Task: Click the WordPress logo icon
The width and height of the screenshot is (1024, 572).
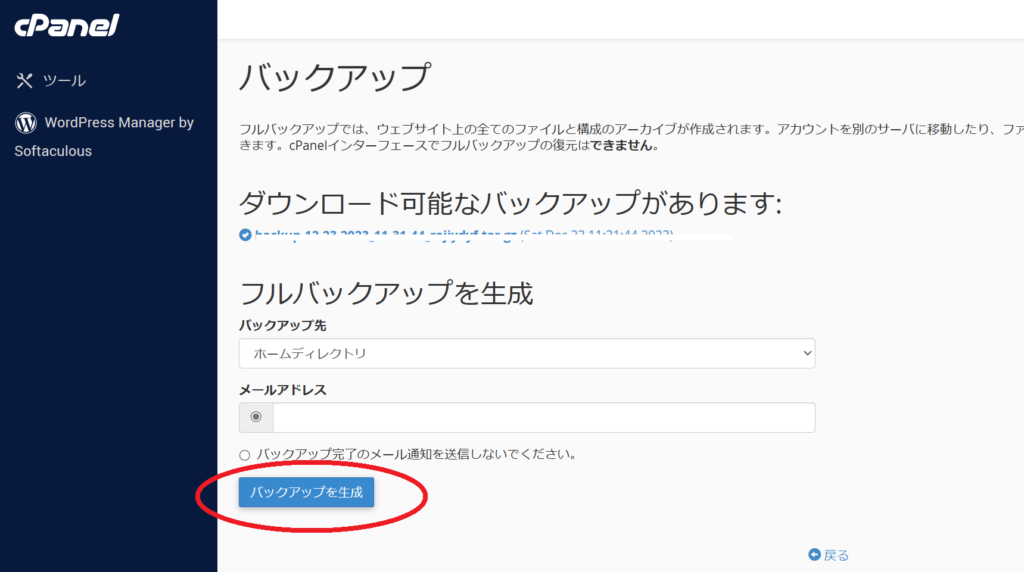Action: [x=25, y=123]
